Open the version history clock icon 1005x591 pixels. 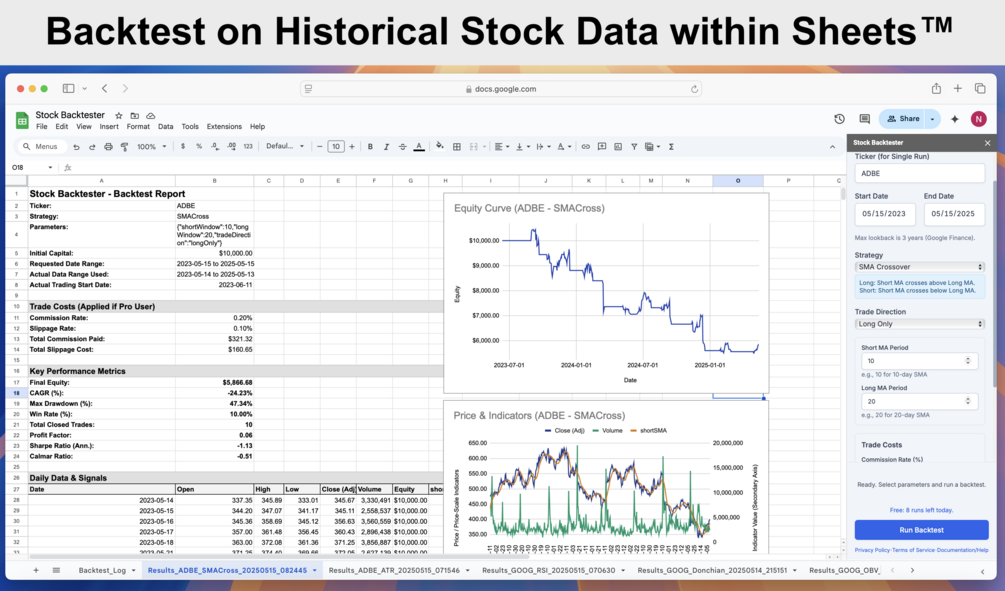840,119
